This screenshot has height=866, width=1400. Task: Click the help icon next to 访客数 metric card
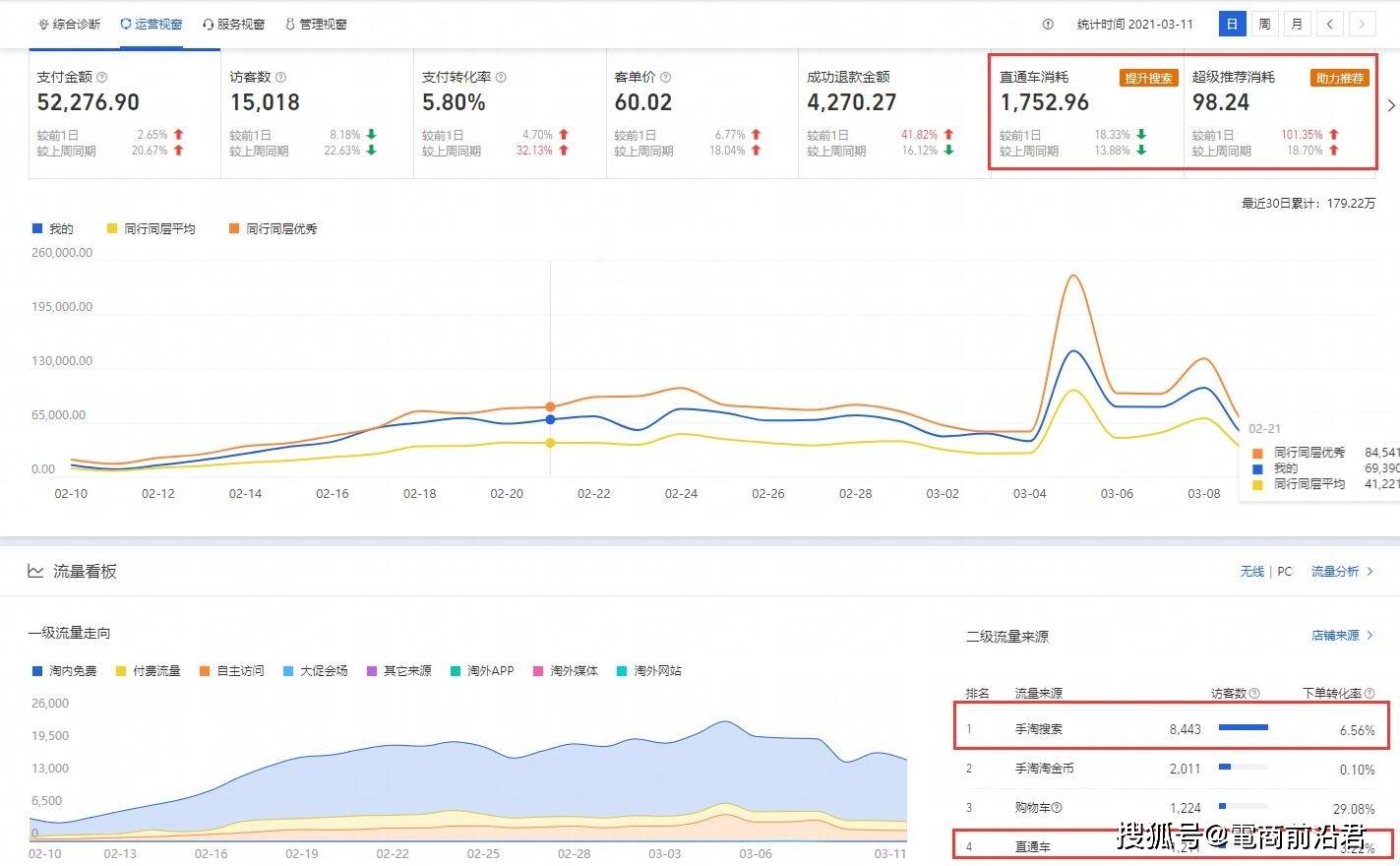pos(280,77)
